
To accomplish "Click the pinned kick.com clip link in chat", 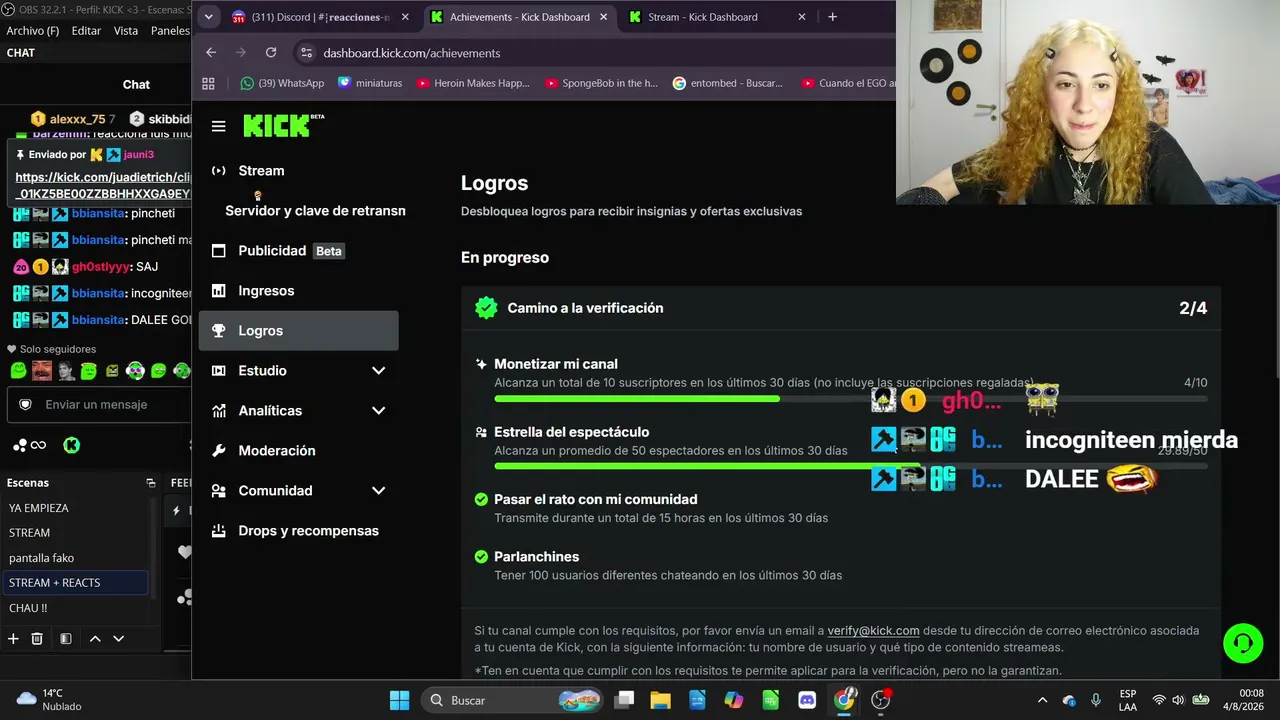I will [x=103, y=185].
